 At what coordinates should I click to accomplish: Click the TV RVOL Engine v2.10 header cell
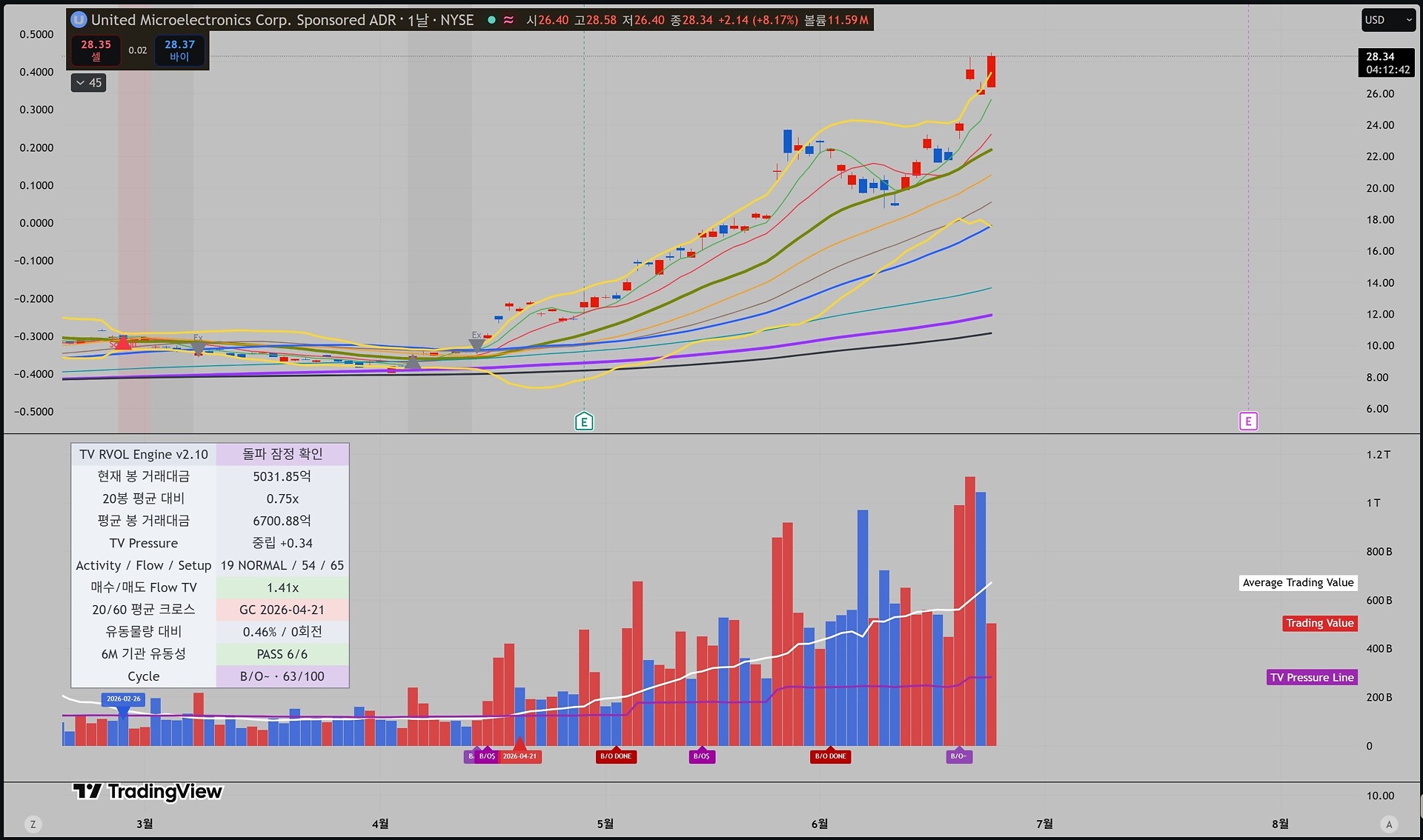144,454
